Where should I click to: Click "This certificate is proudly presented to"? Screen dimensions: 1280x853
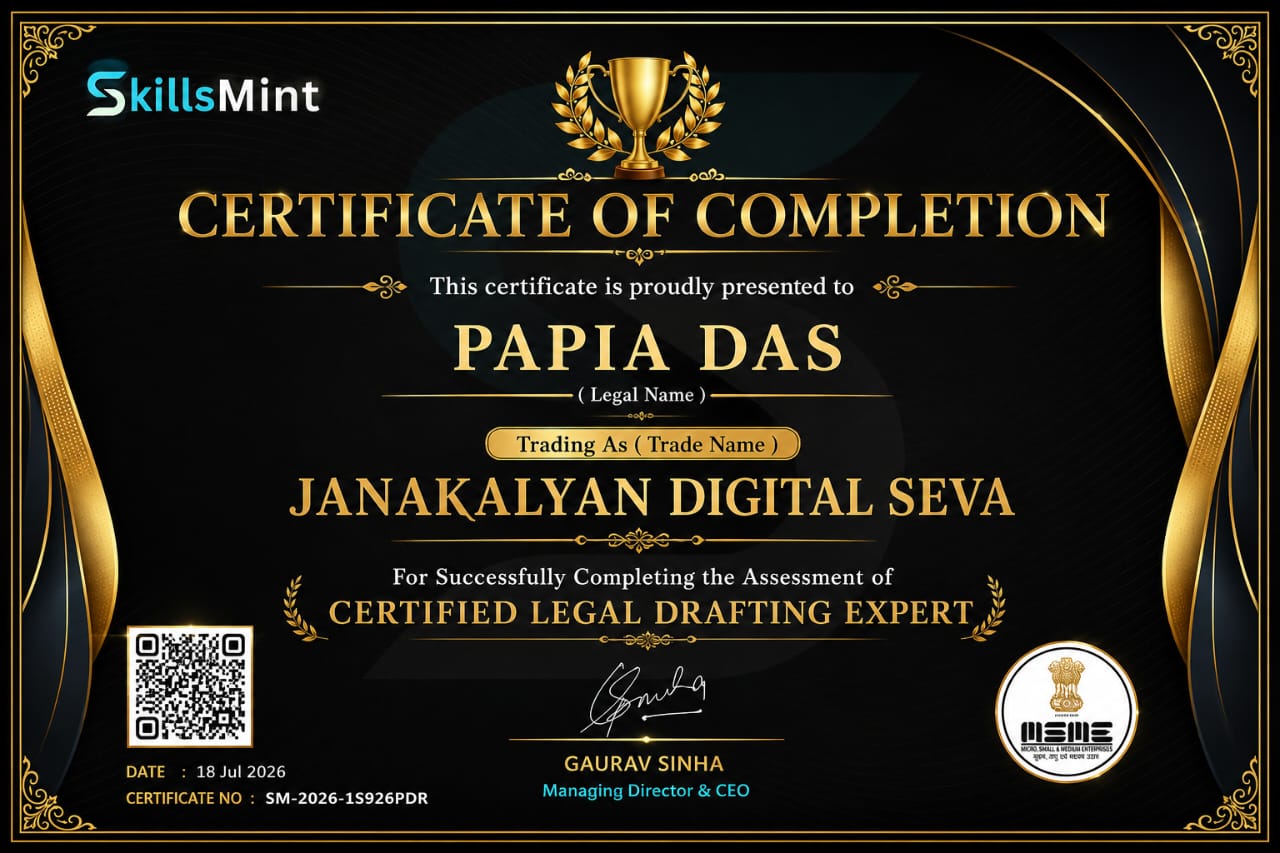click(642, 287)
